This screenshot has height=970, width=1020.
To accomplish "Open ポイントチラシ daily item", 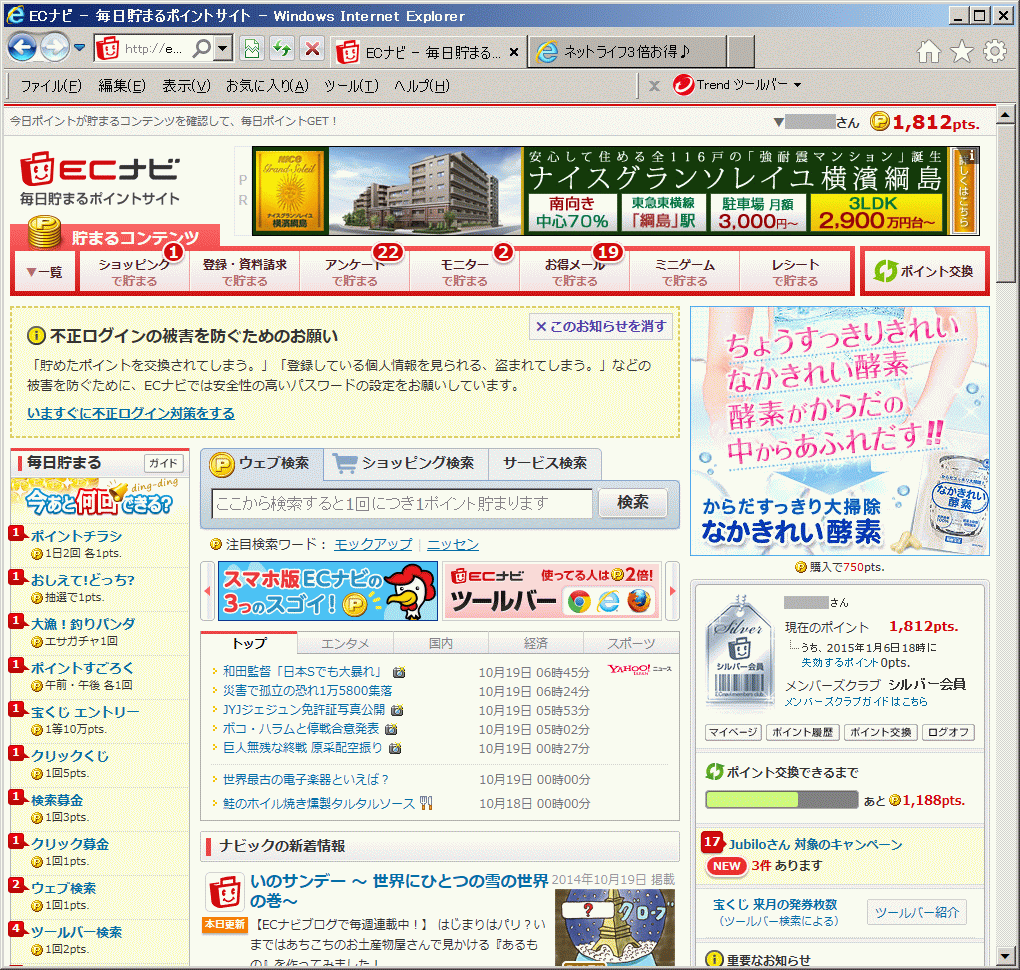I will tap(76, 536).
